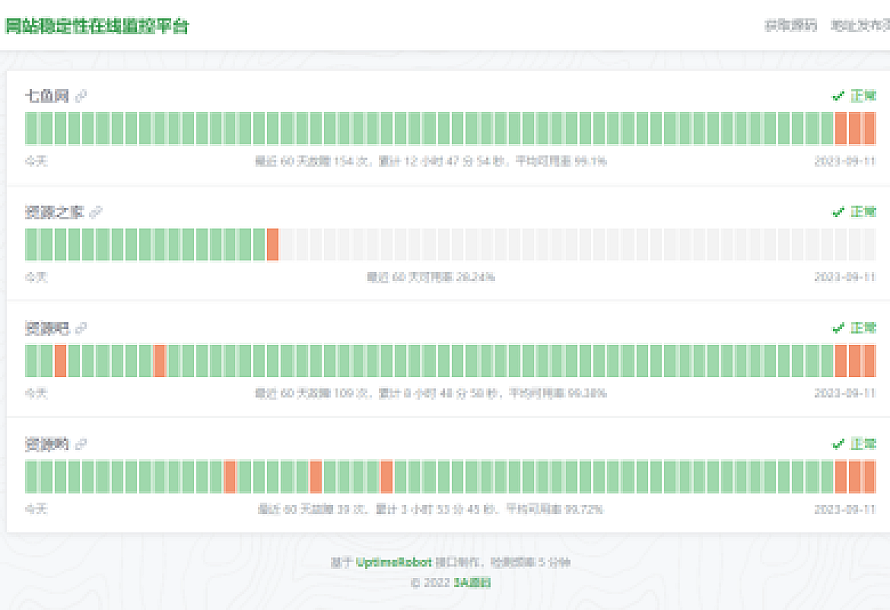Open the 地址发布页 navigation item

pyautogui.click(x=860, y=26)
